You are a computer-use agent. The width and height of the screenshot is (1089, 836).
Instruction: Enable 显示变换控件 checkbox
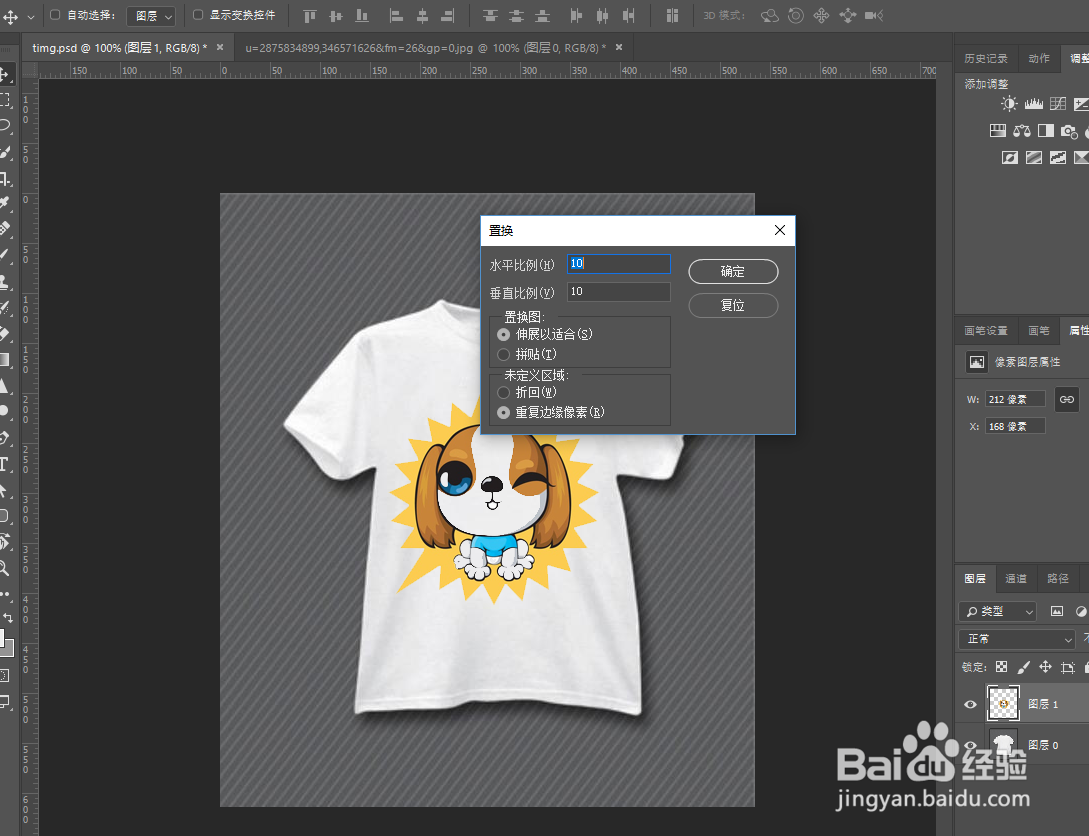click(198, 15)
